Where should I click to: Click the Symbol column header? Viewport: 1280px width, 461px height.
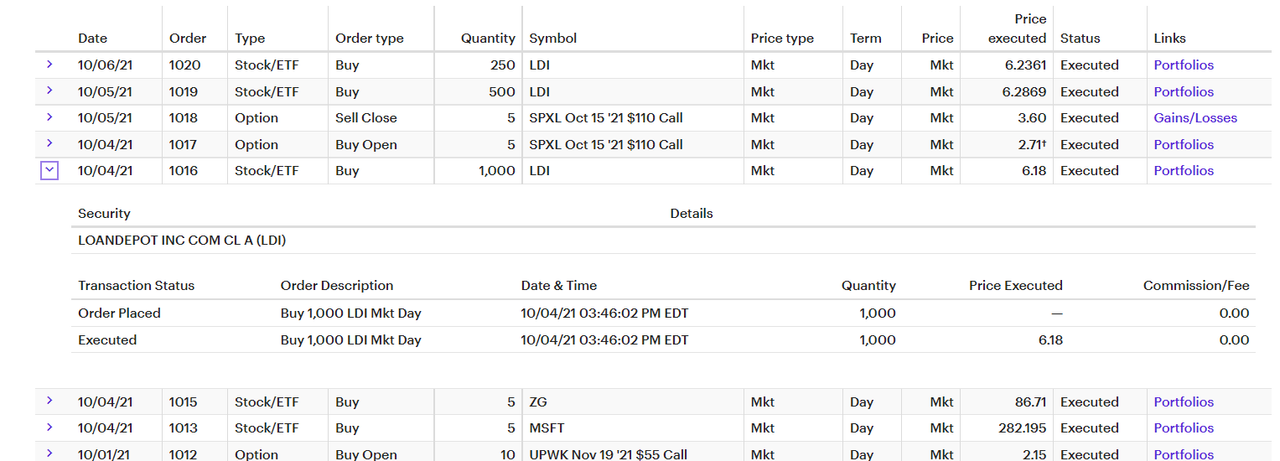pyautogui.click(x=553, y=38)
